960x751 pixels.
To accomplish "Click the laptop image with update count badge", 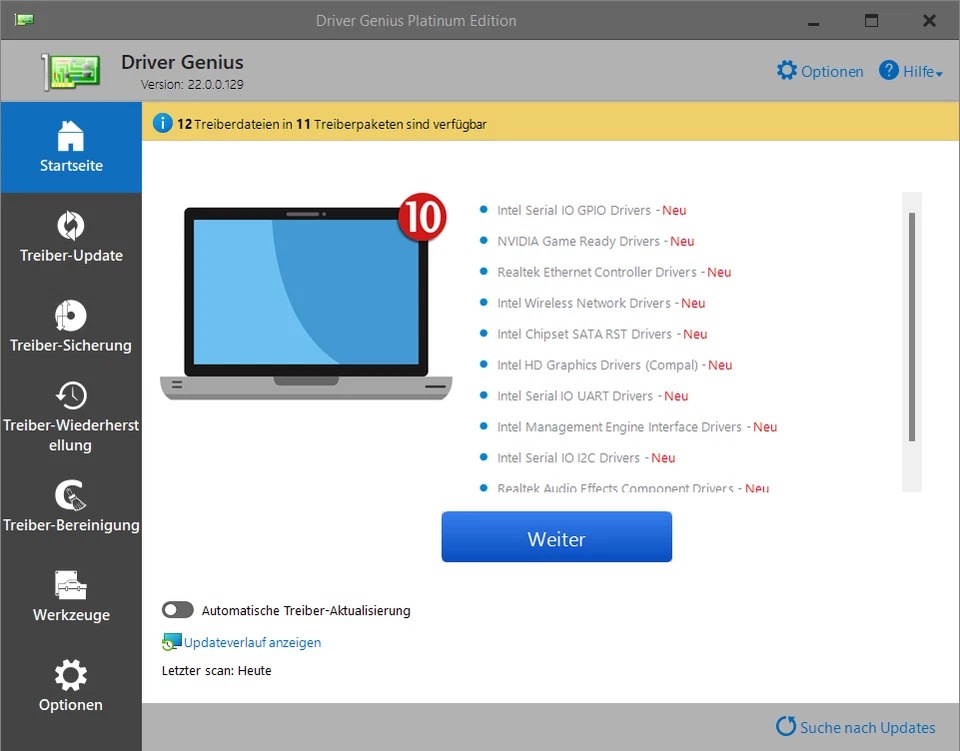I will [x=305, y=300].
